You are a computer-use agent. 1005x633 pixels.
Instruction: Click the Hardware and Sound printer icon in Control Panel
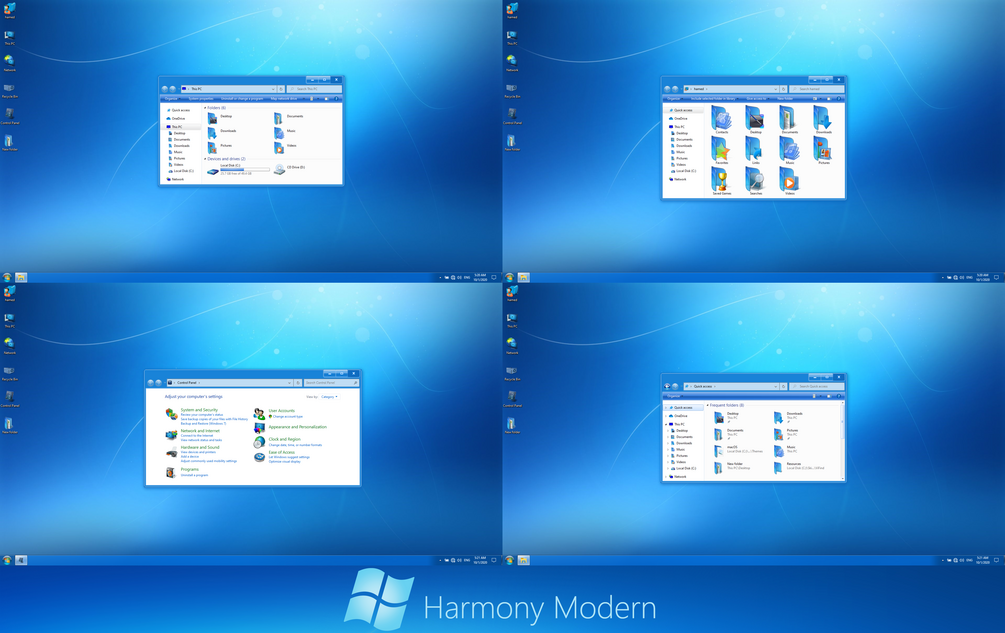coord(172,452)
